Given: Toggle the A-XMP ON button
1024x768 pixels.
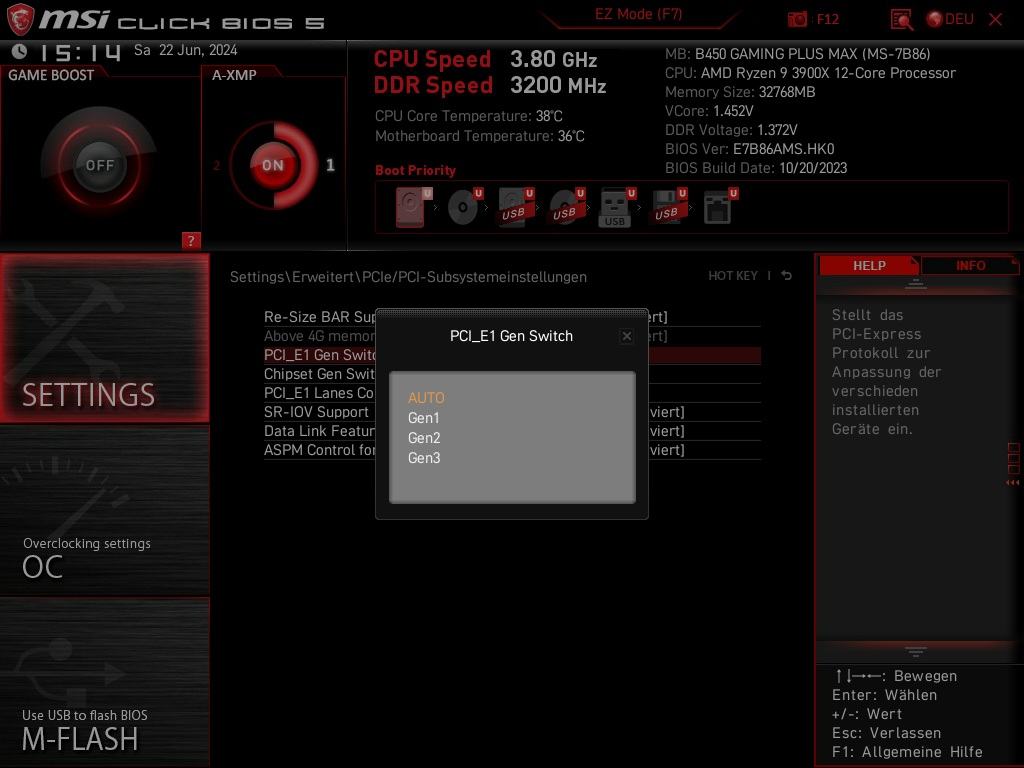Looking at the screenshot, I should coord(273,165).
